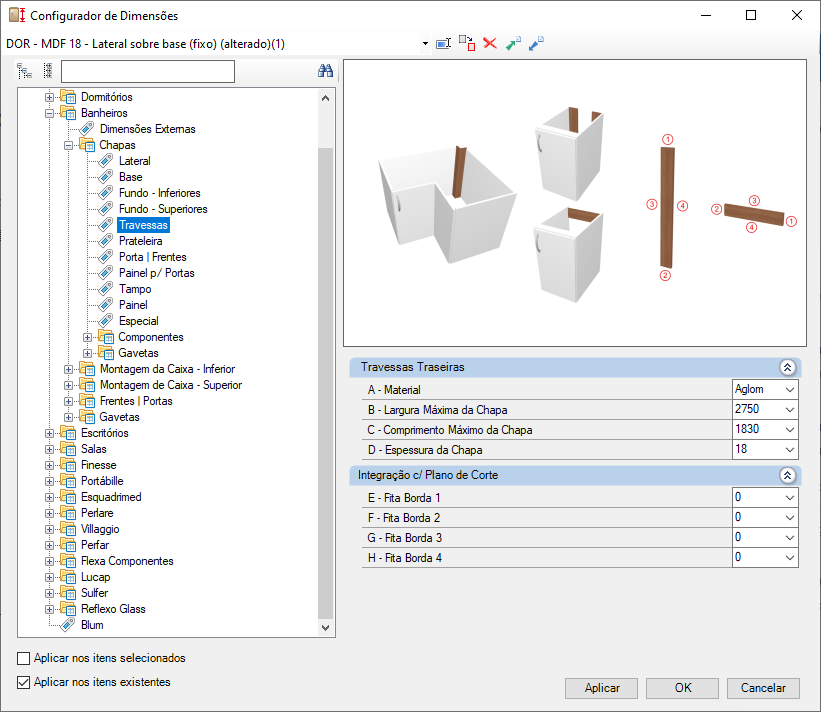Click the Cancelar button
The image size is (821, 712).
pos(763,688)
